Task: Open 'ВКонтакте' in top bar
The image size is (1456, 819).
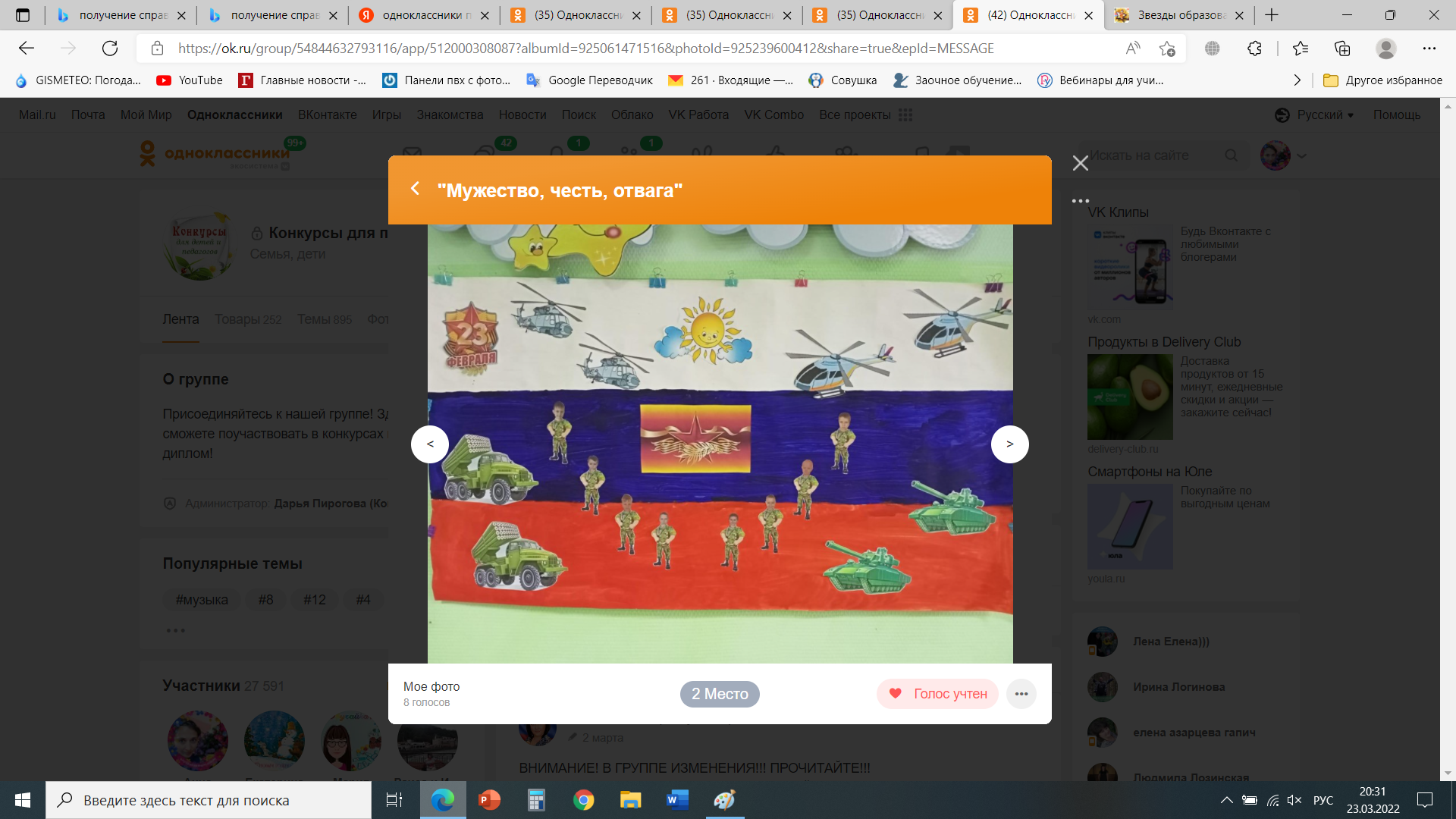Action: 327,115
